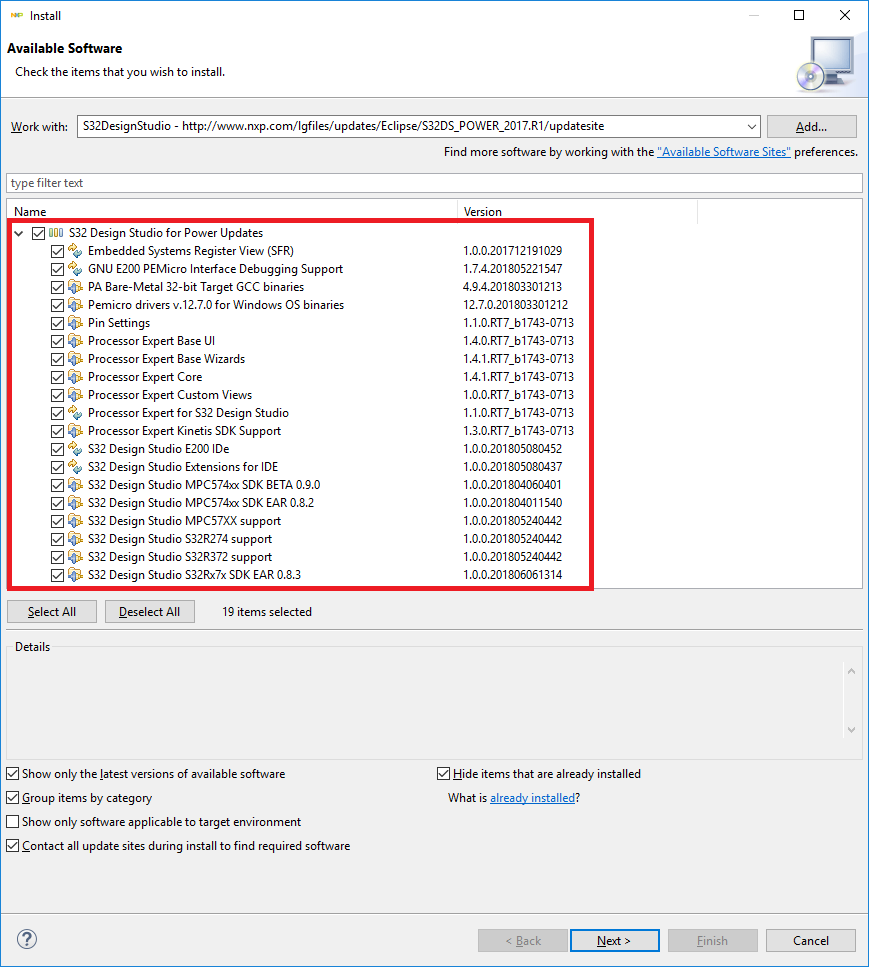Uncheck Embedded Systems Register View (SFR)
This screenshot has width=869, height=967.
(x=57, y=251)
